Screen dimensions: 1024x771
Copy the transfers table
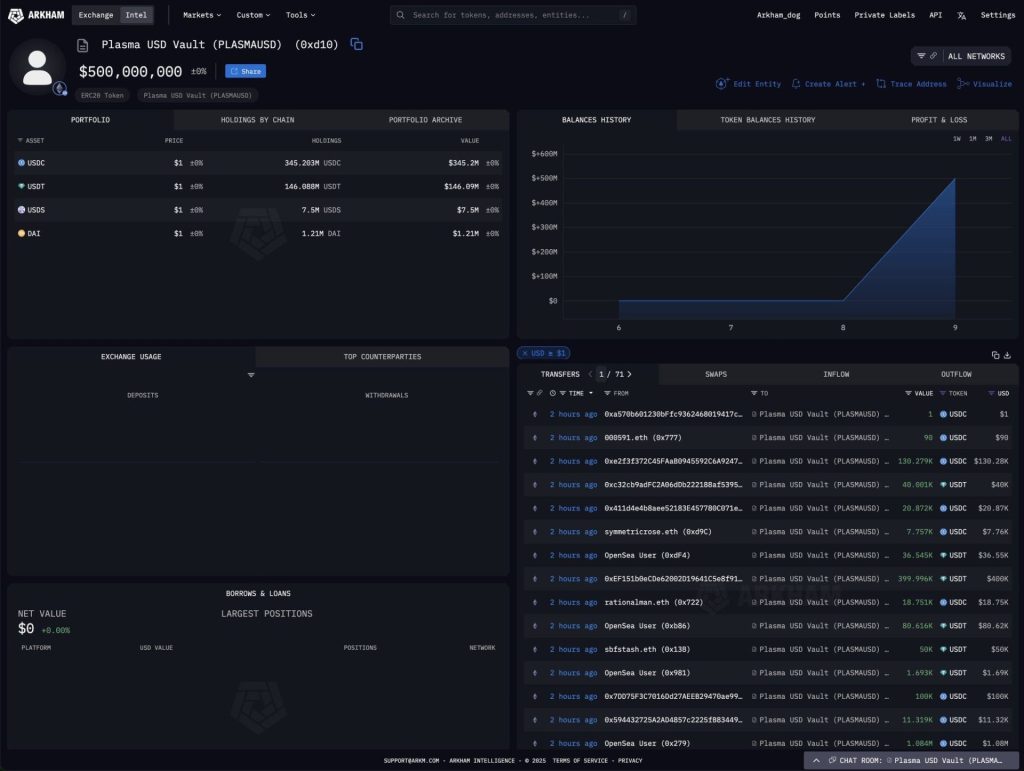[x=995, y=355]
